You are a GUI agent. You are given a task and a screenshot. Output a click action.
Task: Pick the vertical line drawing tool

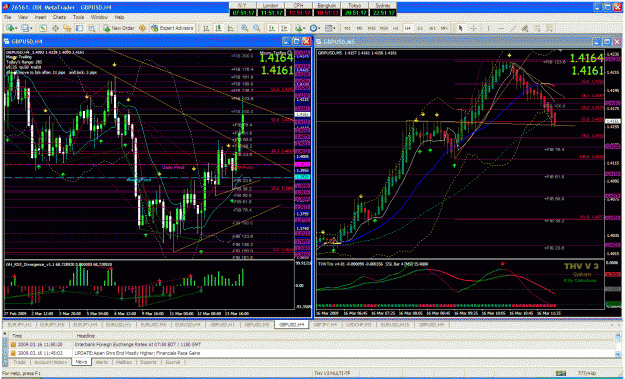pos(488,28)
